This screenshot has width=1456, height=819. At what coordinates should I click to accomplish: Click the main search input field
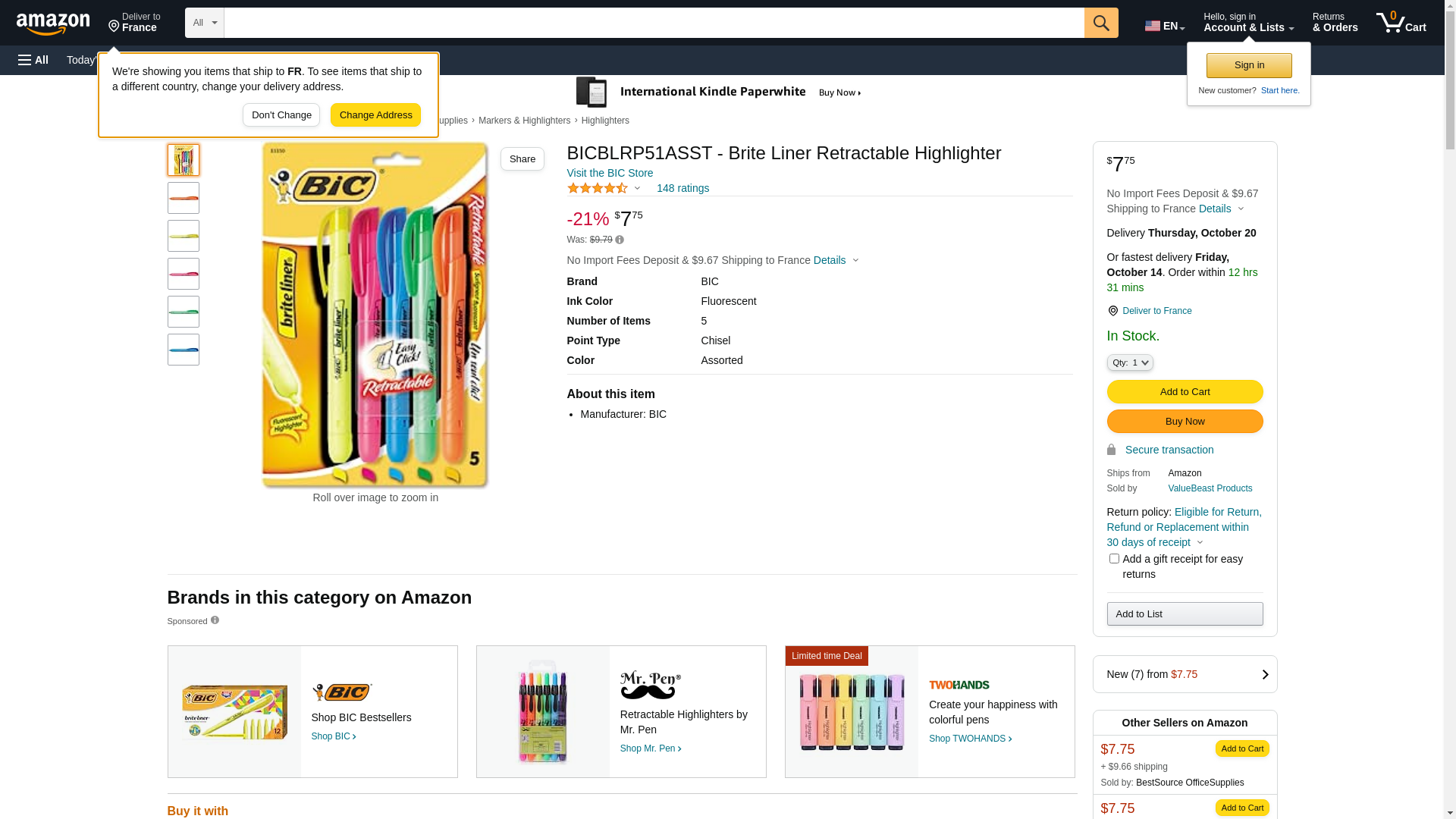point(654,23)
